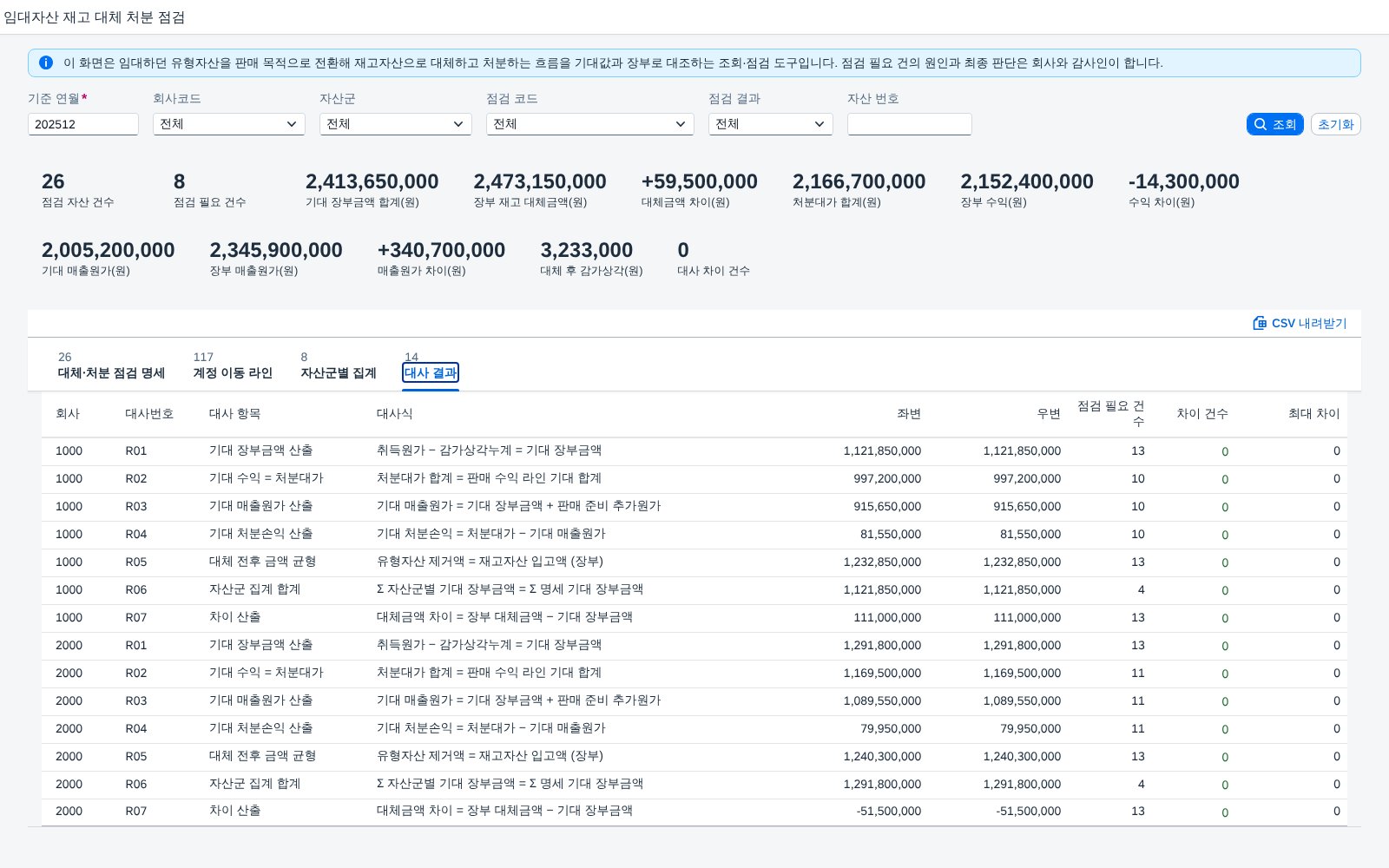Click 좌변 value 997,200,000

pyautogui.click(x=887, y=478)
